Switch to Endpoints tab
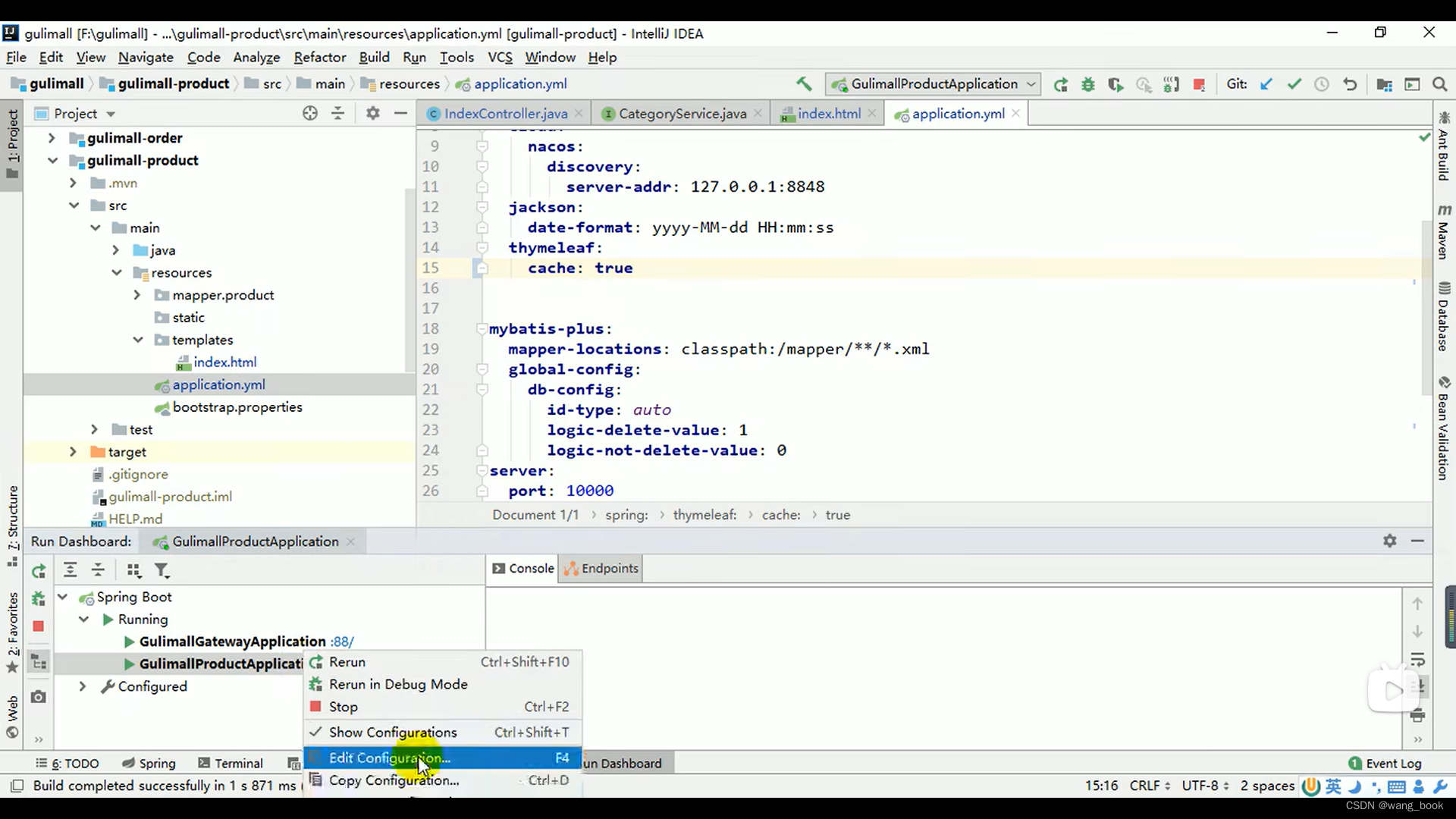Image resolution: width=1456 pixels, height=819 pixels. point(601,568)
